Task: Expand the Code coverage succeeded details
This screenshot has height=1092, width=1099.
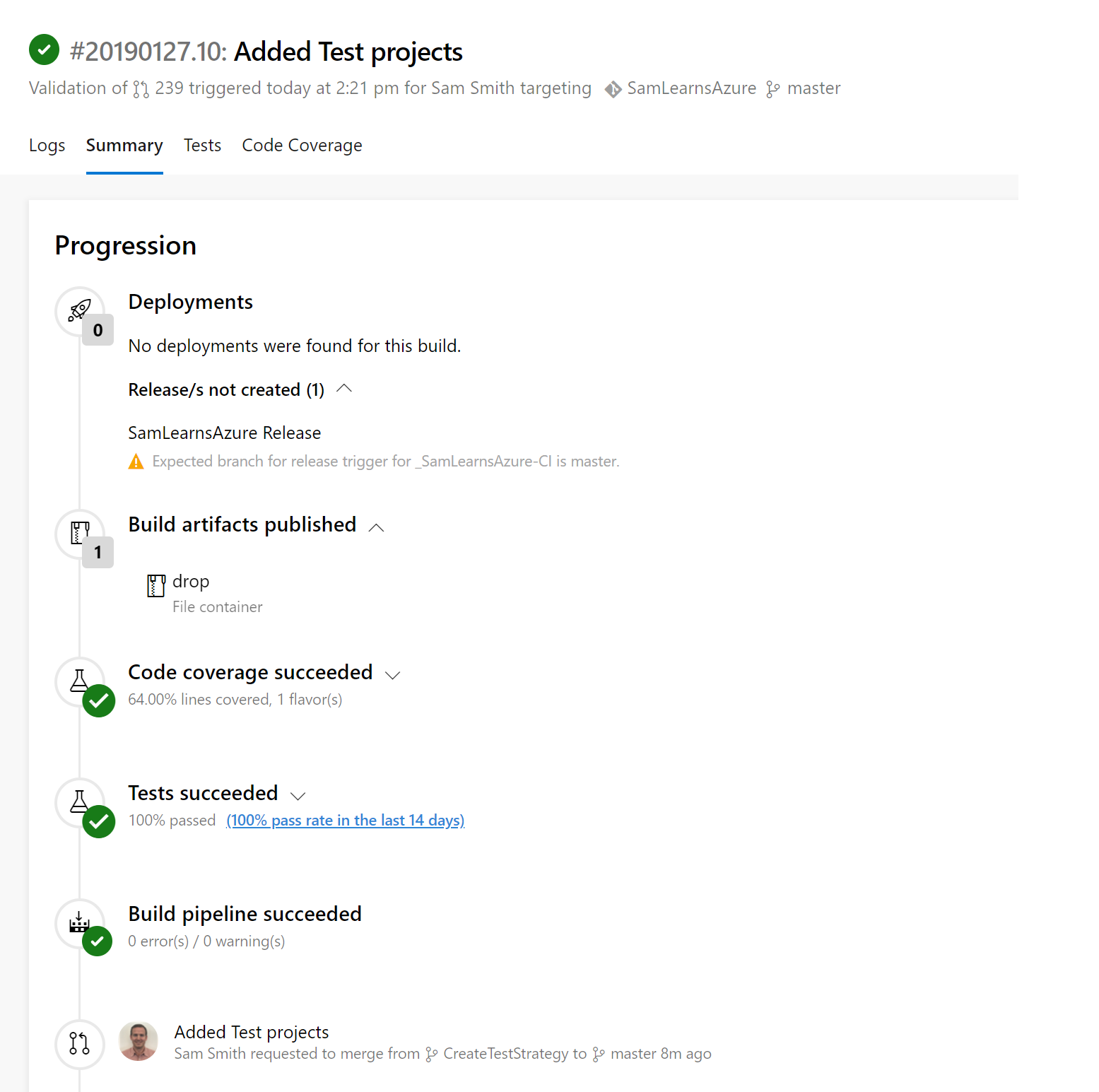Action: [393, 675]
